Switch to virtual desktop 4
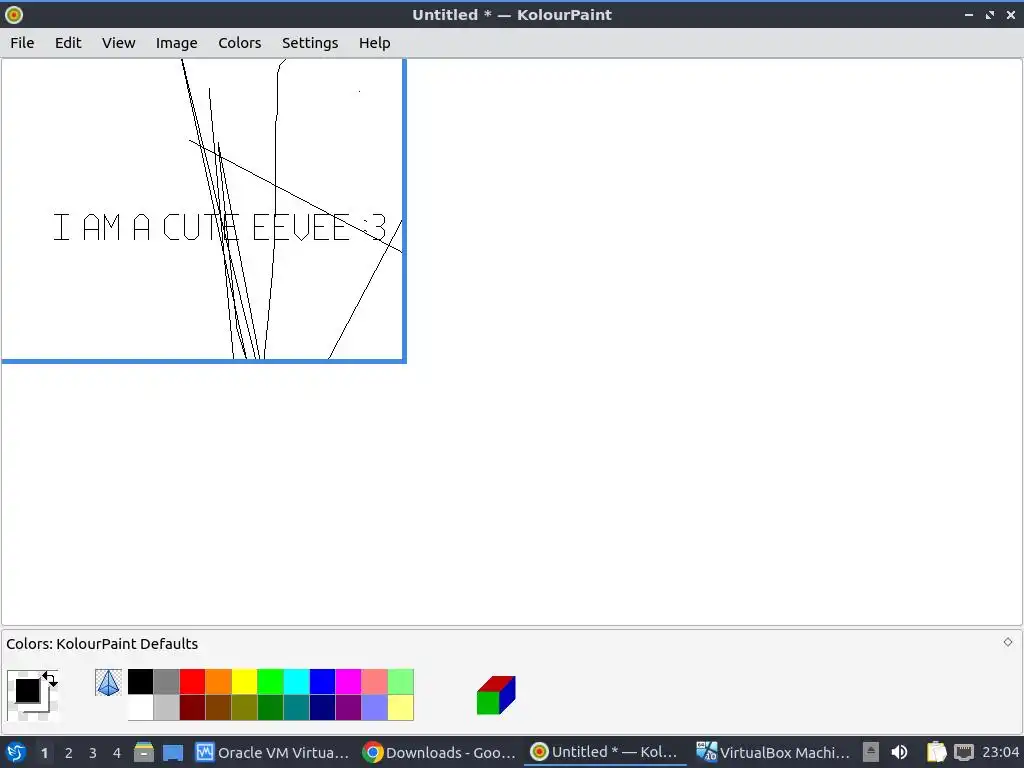1024x768 pixels. pos(117,753)
